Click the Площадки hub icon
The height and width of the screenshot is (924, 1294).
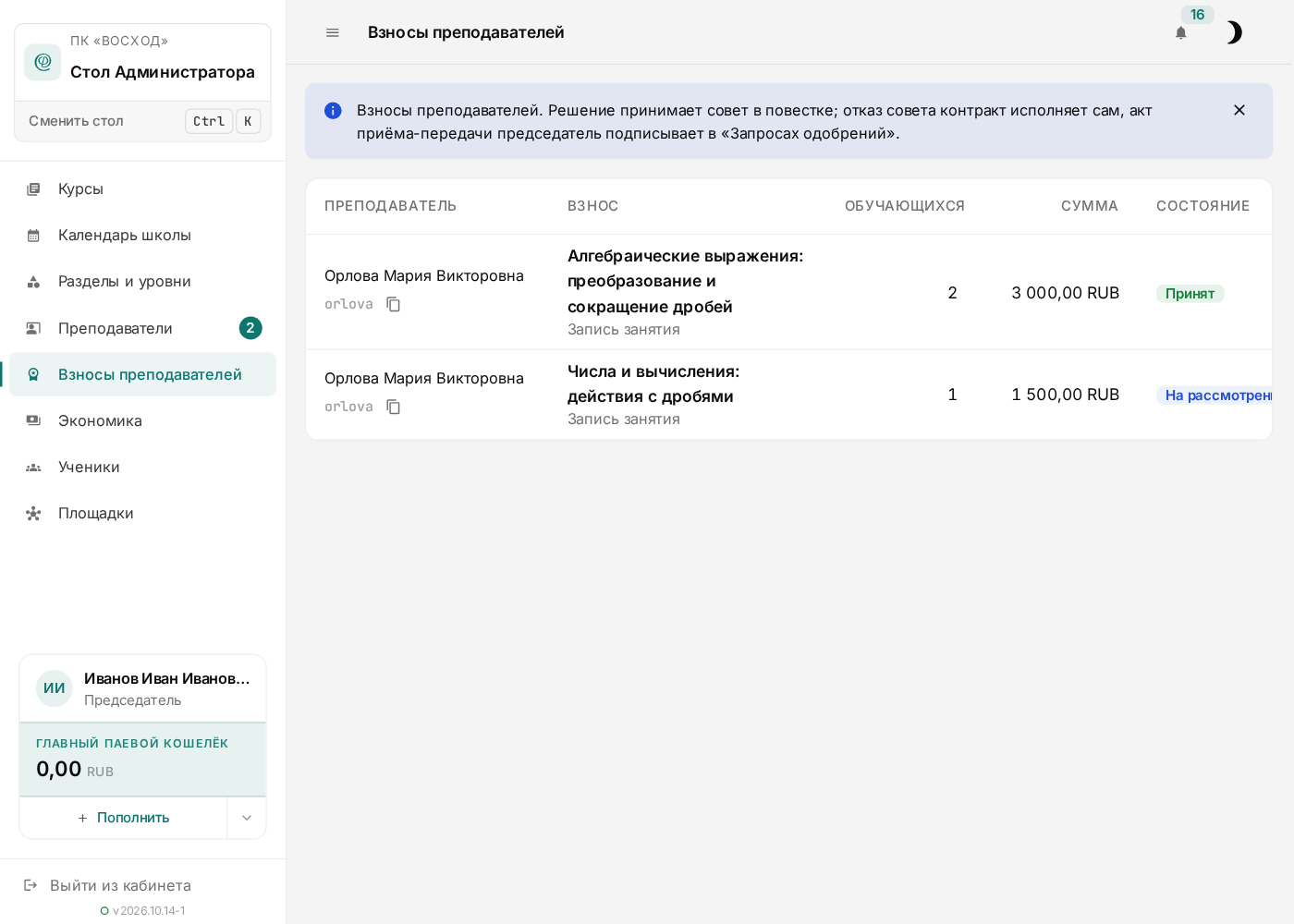click(x=33, y=513)
